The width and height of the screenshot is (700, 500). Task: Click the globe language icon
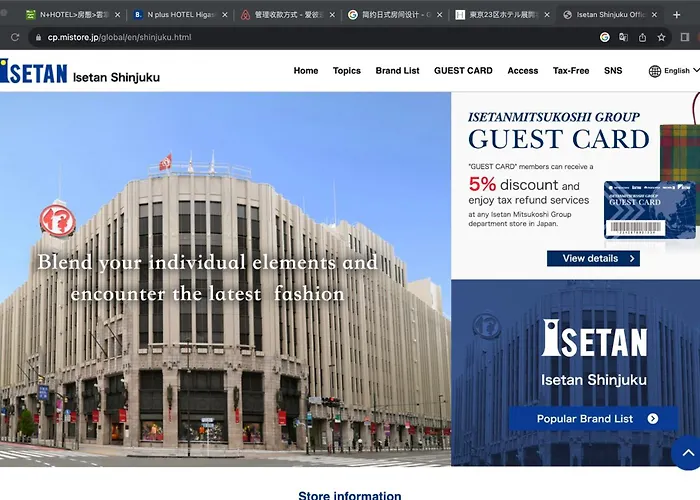point(654,71)
